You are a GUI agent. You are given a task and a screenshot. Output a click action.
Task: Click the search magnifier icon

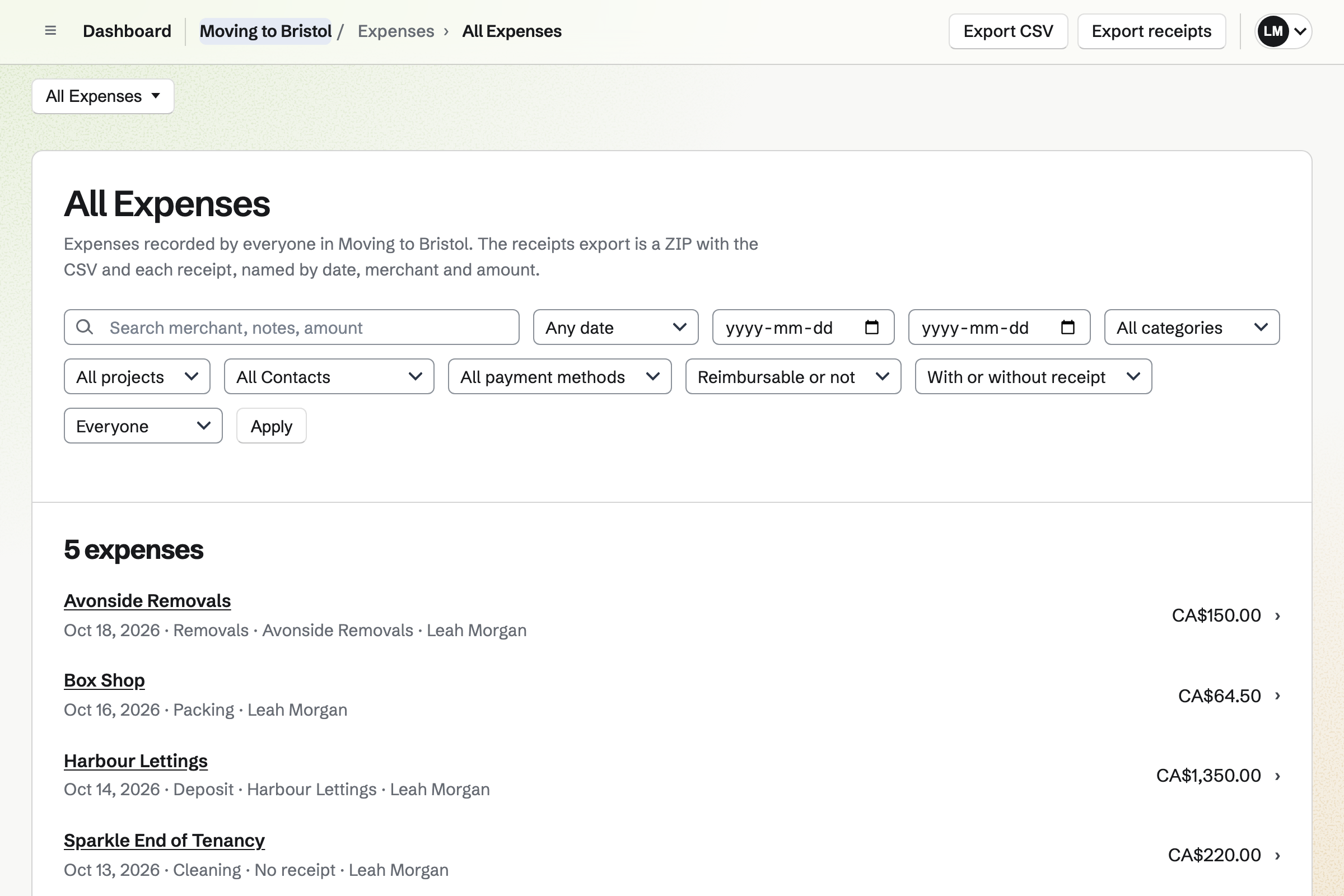click(85, 327)
